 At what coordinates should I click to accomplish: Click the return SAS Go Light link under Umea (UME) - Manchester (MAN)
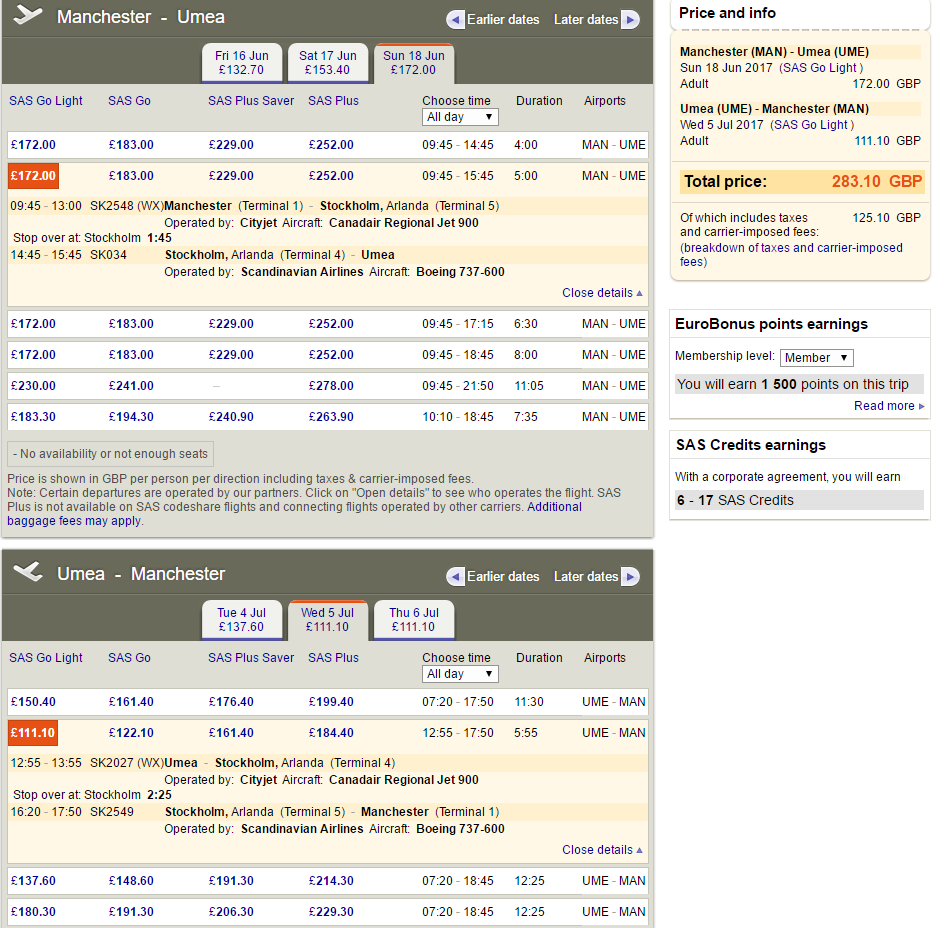coord(811,125)
